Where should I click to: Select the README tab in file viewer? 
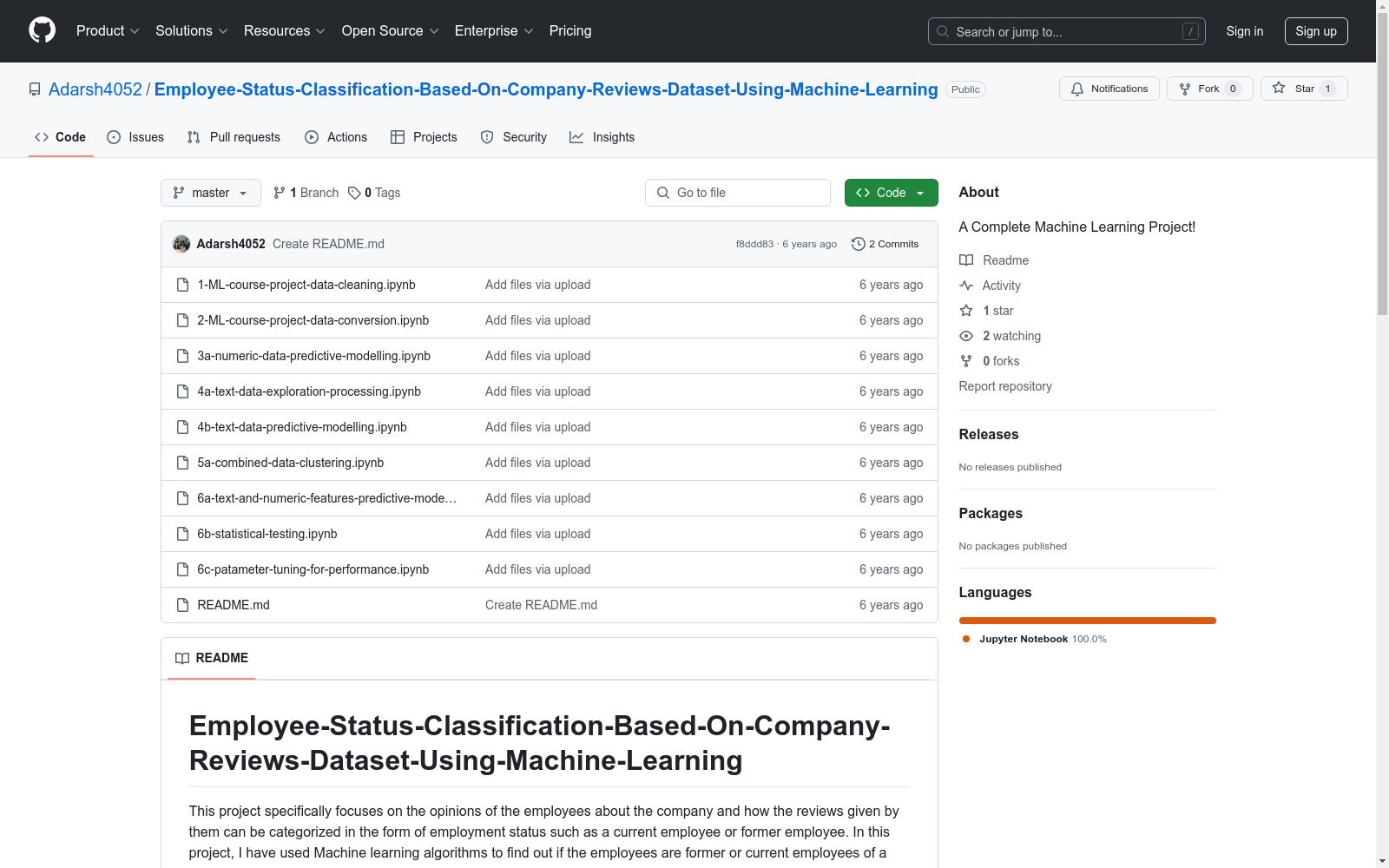point(212,658)
